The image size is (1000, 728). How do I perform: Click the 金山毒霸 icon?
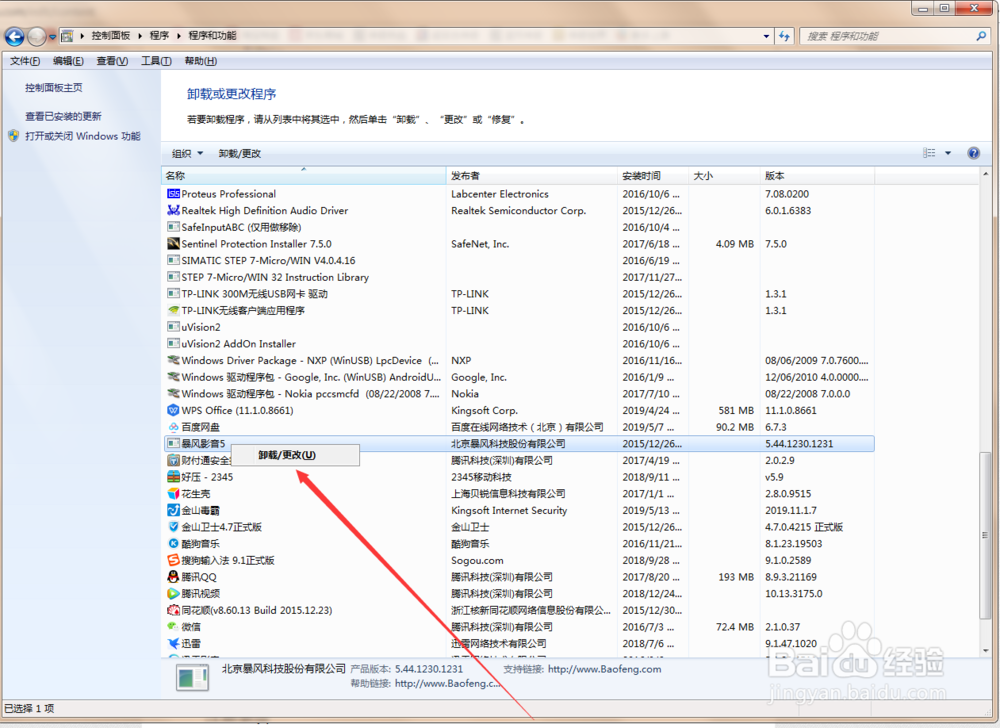[x=173, y=510]
